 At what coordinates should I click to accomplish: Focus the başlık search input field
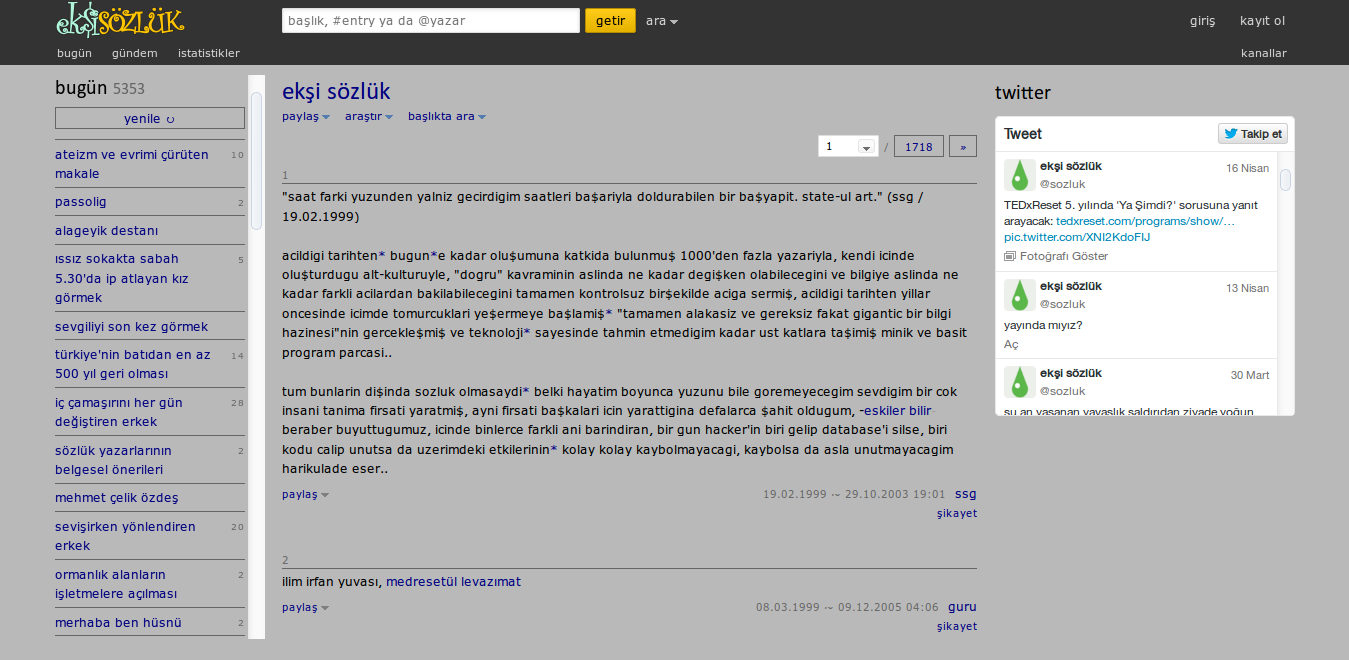[x=431, y=20]
